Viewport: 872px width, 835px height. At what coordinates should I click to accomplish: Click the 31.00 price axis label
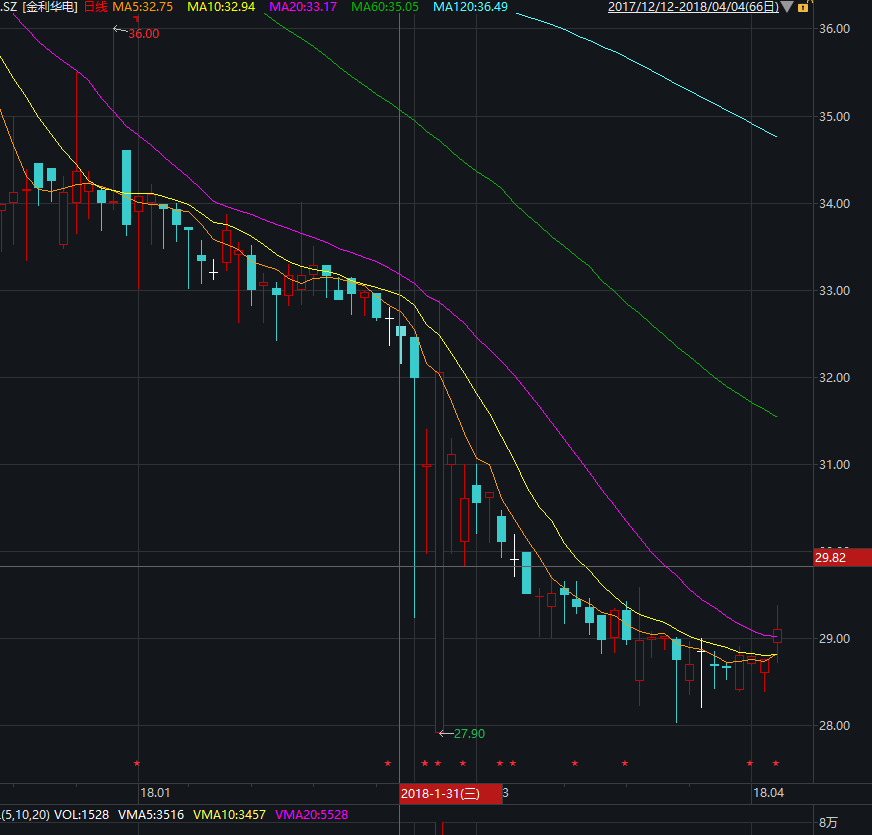[834, 465]
